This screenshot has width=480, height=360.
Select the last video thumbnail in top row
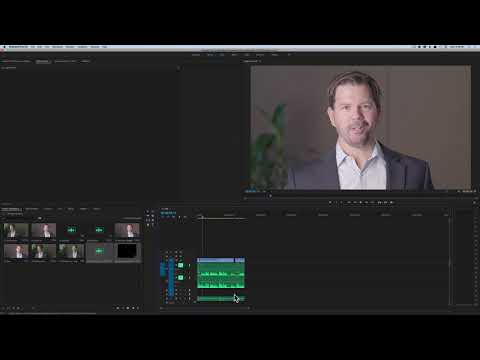point(127,230)
